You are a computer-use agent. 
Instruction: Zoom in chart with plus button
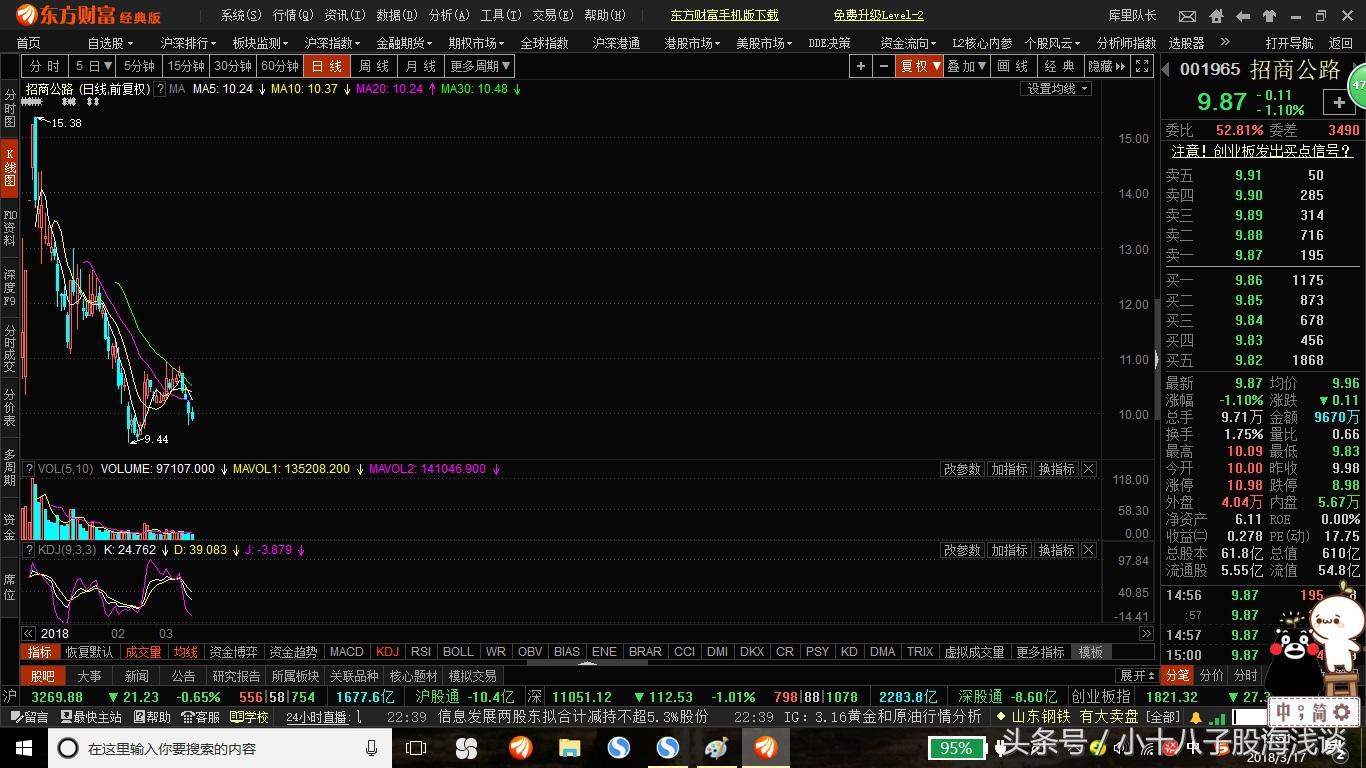(860, 66)
